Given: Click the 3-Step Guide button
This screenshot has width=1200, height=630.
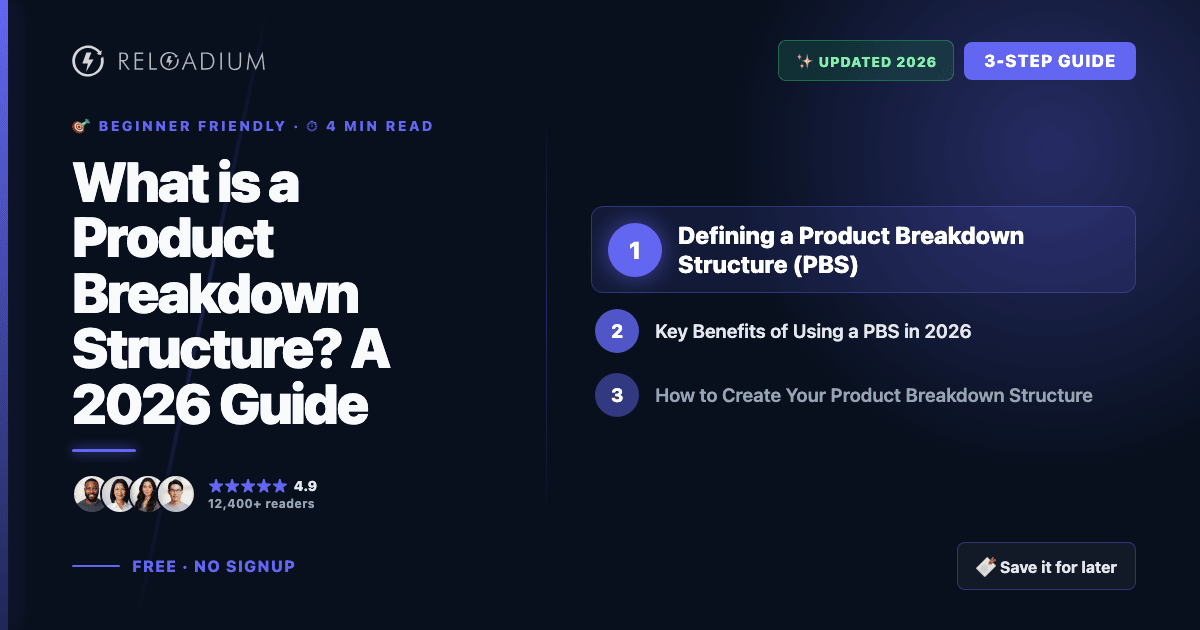Looking at the screenshot, I should (x=1050, y=61).
